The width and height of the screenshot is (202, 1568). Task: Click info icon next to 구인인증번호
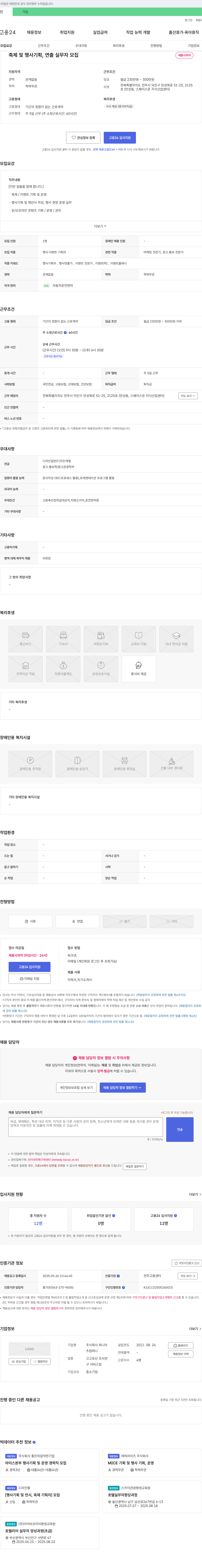tap(124, 1287)
